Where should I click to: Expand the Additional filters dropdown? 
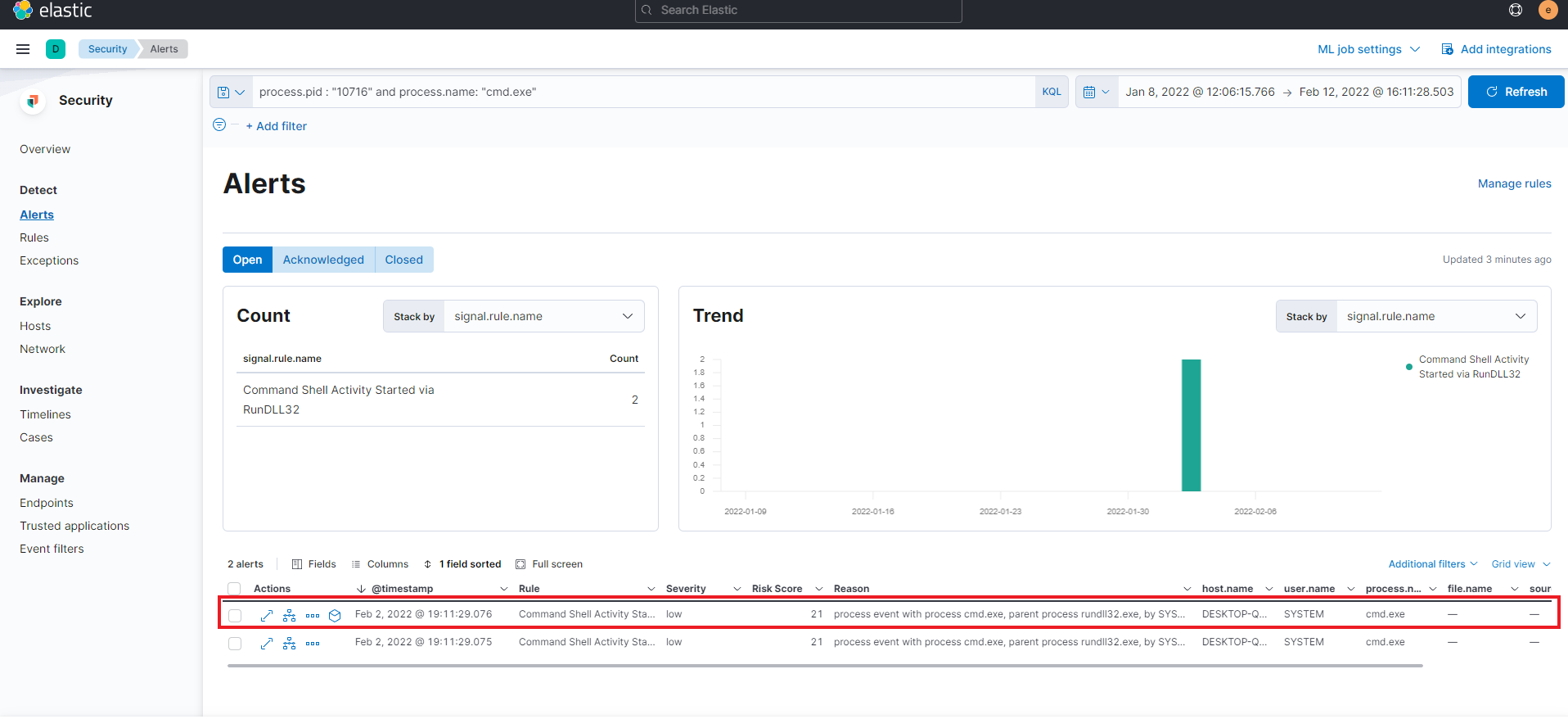(1432, 564)
